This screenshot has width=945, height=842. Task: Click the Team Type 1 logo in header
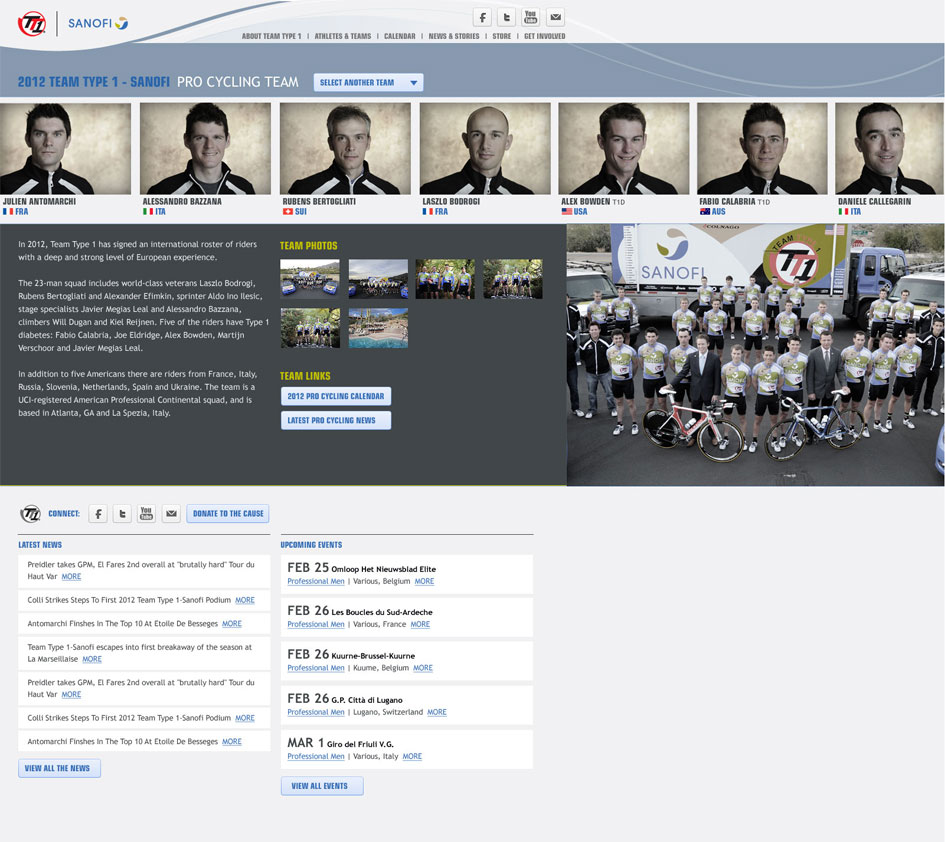tap(32, 24)
